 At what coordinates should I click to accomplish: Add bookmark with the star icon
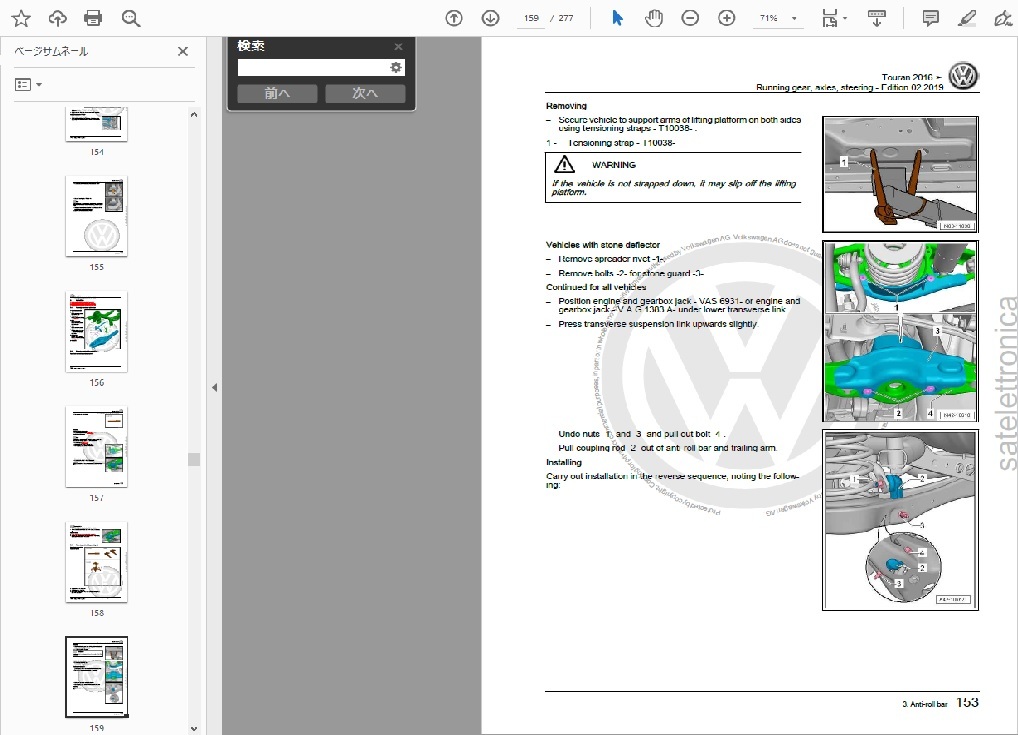21,18
